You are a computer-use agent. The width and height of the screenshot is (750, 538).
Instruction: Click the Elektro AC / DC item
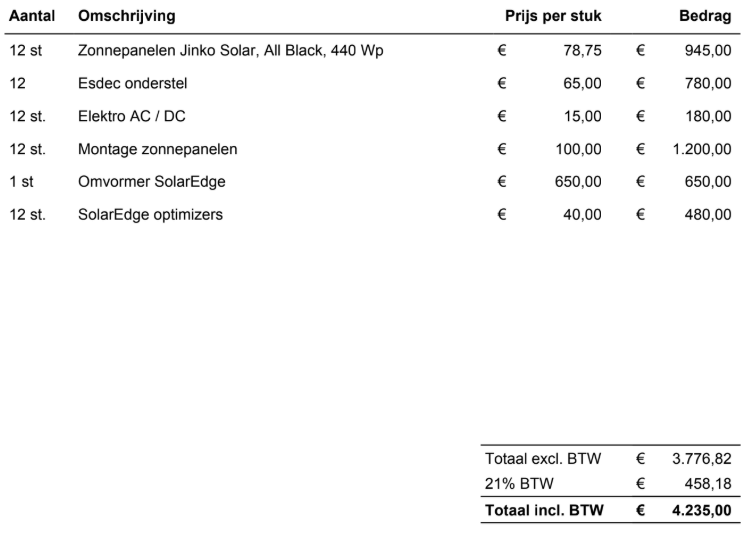point(131,117)
